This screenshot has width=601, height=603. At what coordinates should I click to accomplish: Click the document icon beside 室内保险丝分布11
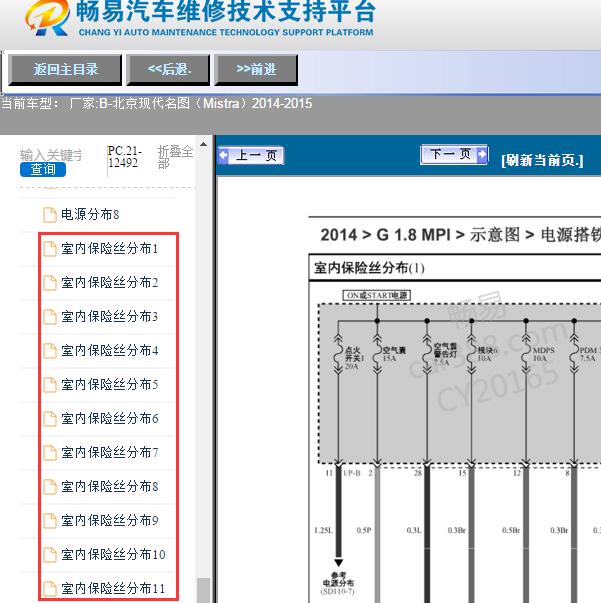point(50,588)
